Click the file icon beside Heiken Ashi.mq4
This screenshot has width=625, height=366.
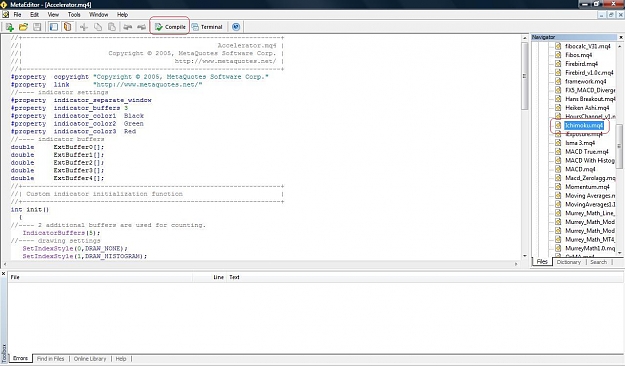(x=558, y=108)
